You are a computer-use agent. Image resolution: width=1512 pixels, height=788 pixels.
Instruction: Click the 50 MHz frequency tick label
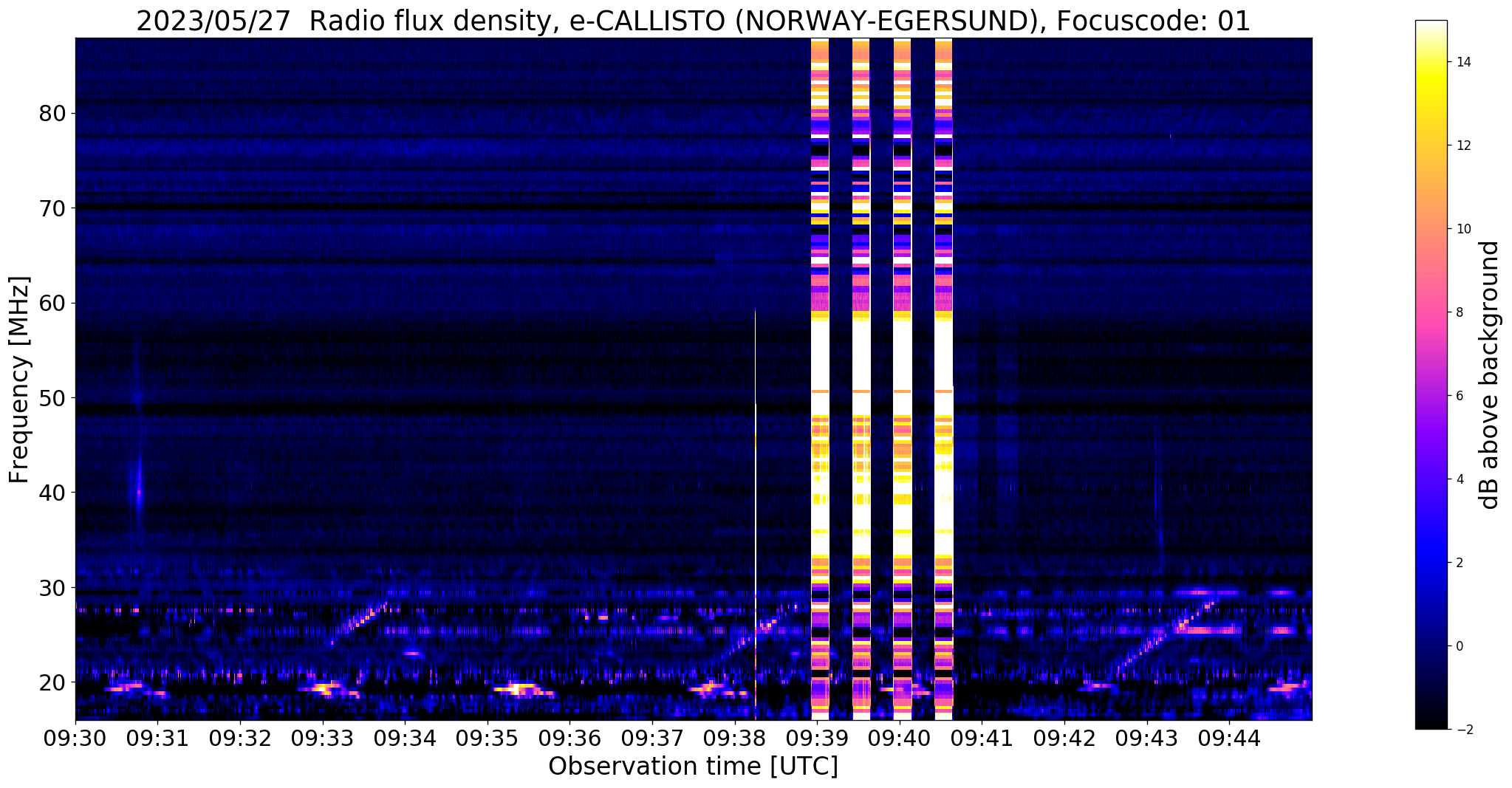pyautogui.click(x=52, y=398)
